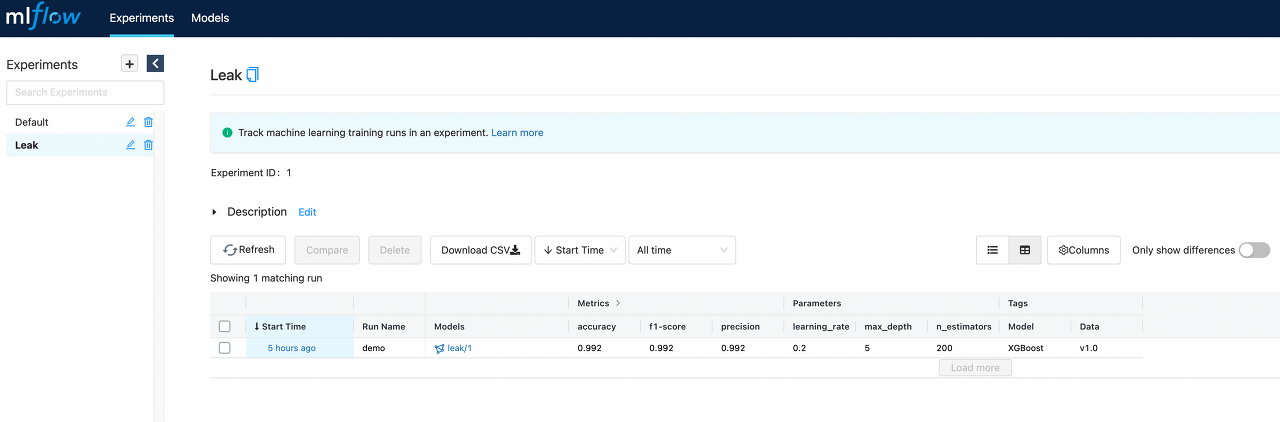Click the Data tag column header
Screen dimensions: 1280x422
(x=1089, y=326)
